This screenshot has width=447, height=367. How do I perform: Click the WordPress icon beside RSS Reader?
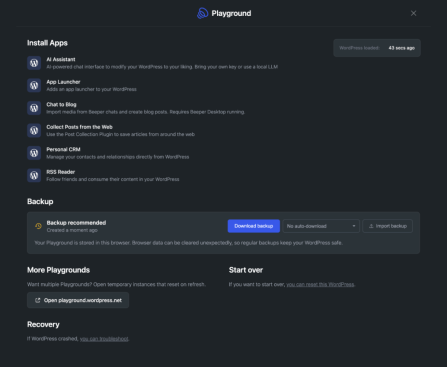(x=34, y=175)
